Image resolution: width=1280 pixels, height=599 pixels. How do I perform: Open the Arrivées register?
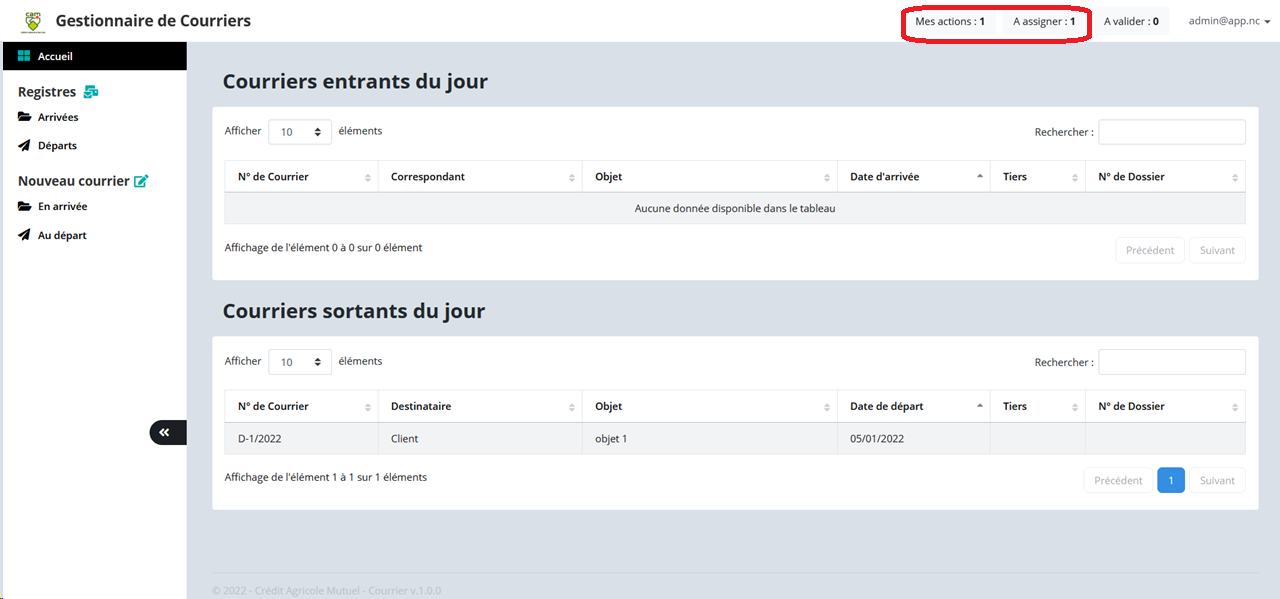coord(58,117)
